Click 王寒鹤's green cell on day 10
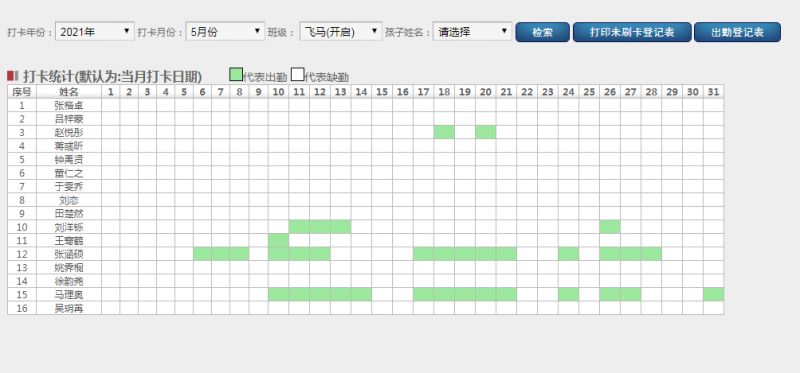This screenshot has height=373, width=800. pos(279,240)
